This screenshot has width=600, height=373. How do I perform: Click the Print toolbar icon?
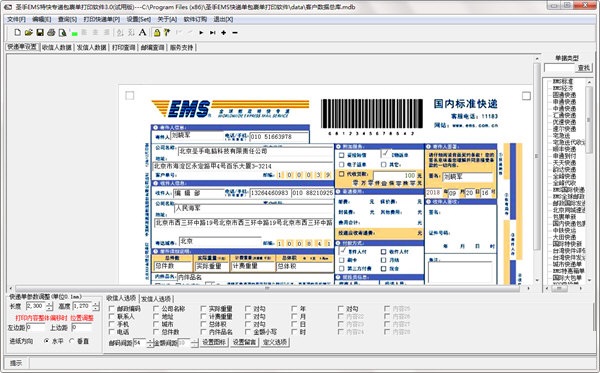(x=51, y=33)
